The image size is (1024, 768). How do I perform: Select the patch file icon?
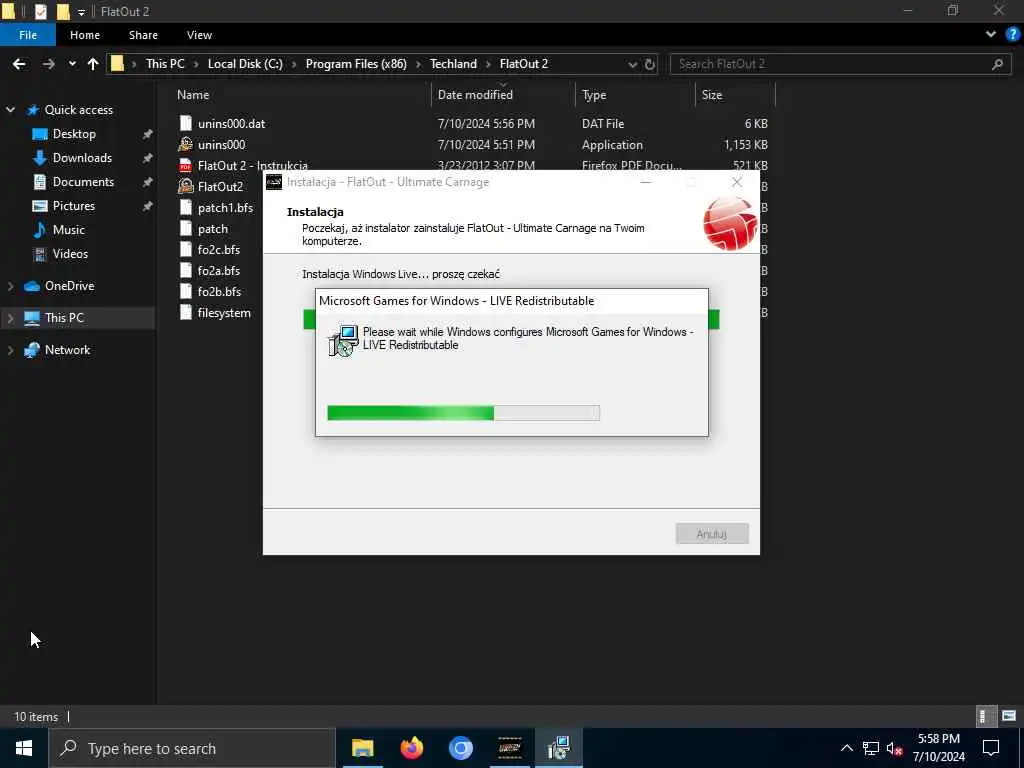pyautogui.click(x=185, y=229)
